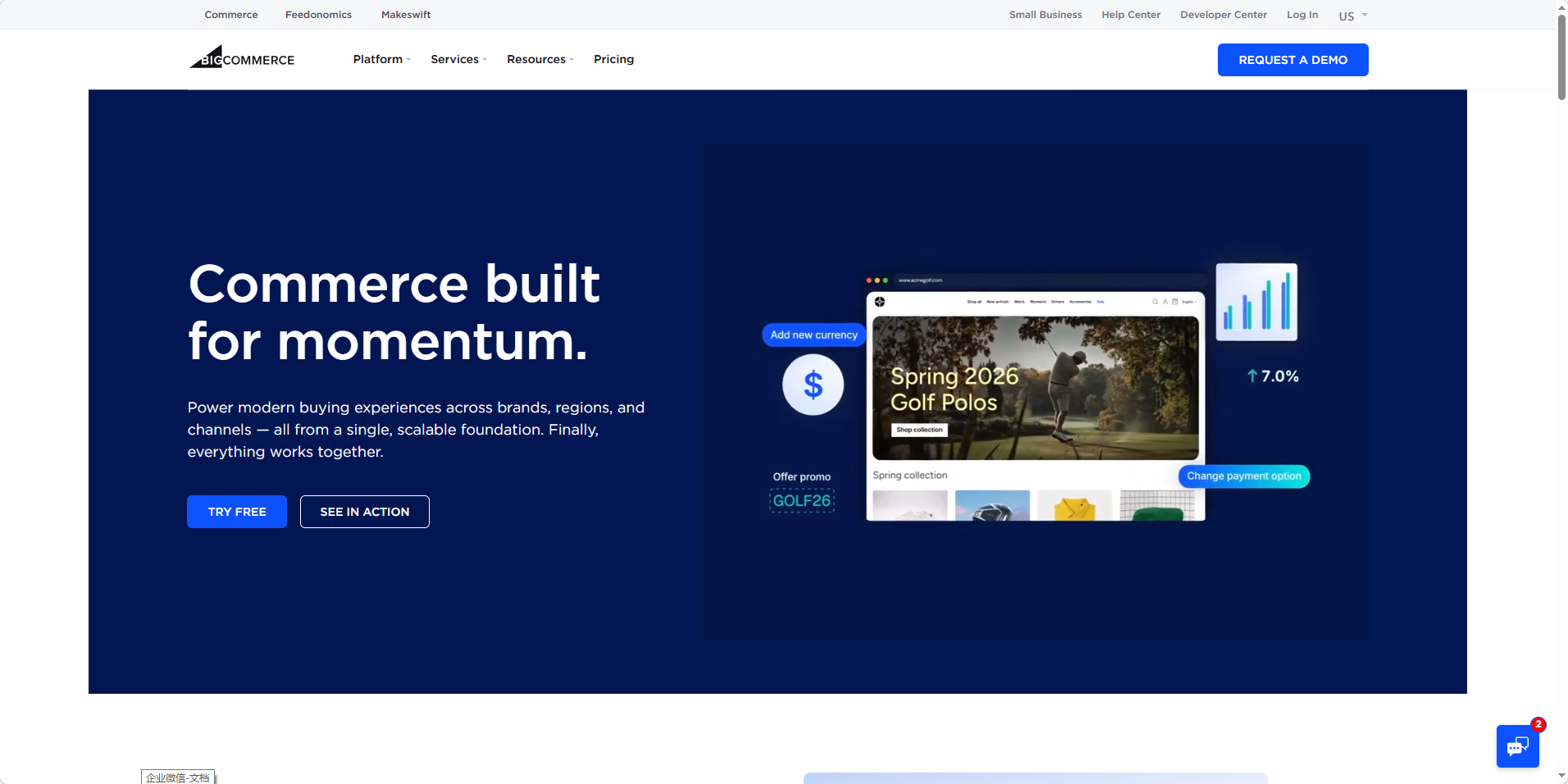This screenshot has height=784, width=1568.
Task: Open the US region selector
Action: coord(1352,16)
